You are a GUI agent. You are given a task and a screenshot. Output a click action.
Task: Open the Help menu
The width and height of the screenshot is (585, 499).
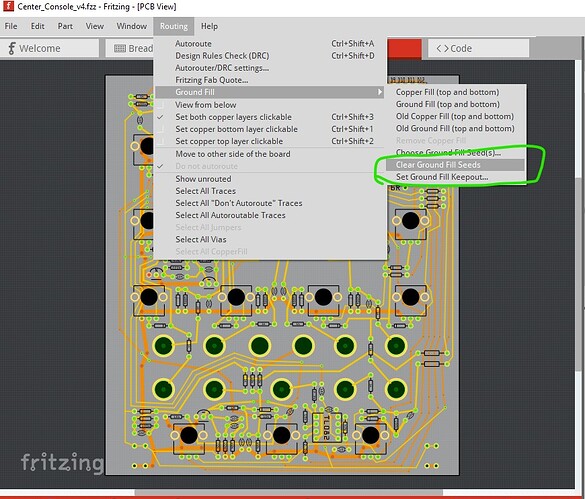209,26
